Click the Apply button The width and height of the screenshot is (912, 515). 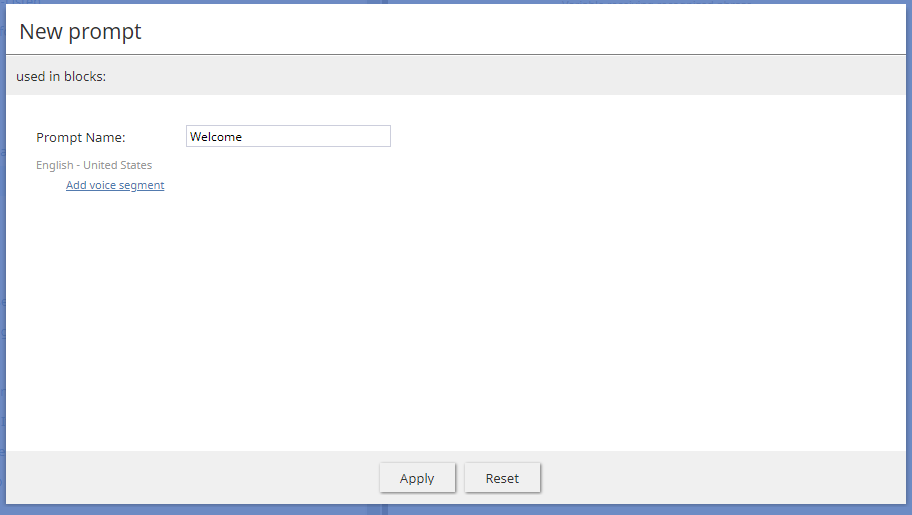click(x=417, y=478)
